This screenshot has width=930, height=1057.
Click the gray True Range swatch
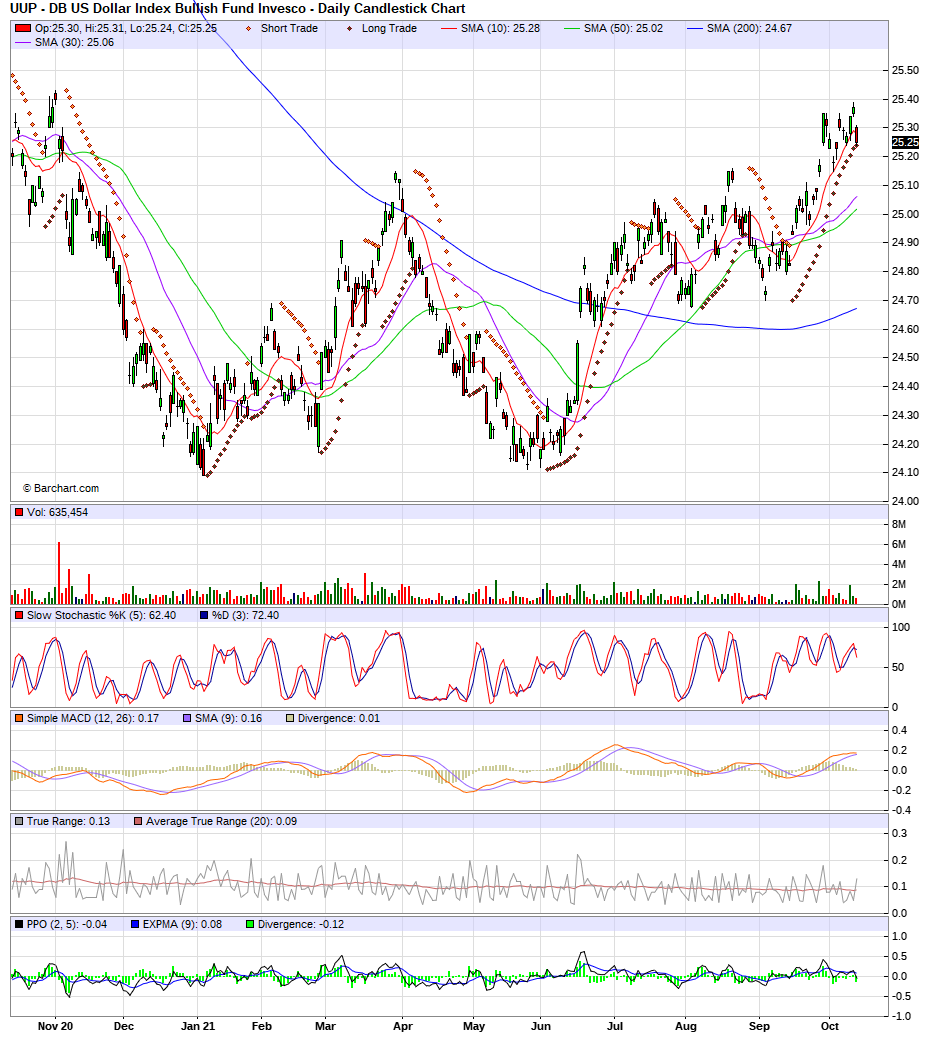(19, 822)
